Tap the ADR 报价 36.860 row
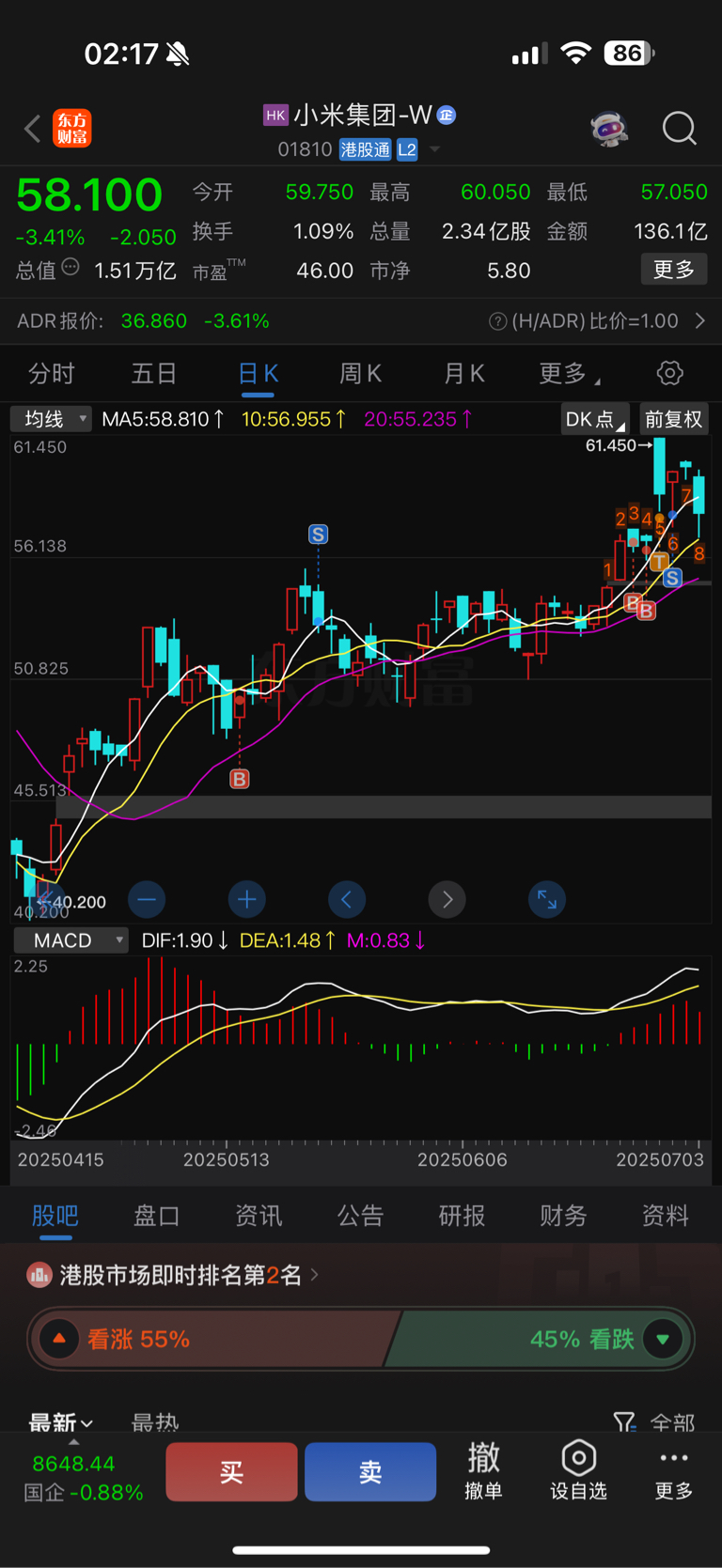Viewport: 722px width, 1568px height. [x=361, y=321]
